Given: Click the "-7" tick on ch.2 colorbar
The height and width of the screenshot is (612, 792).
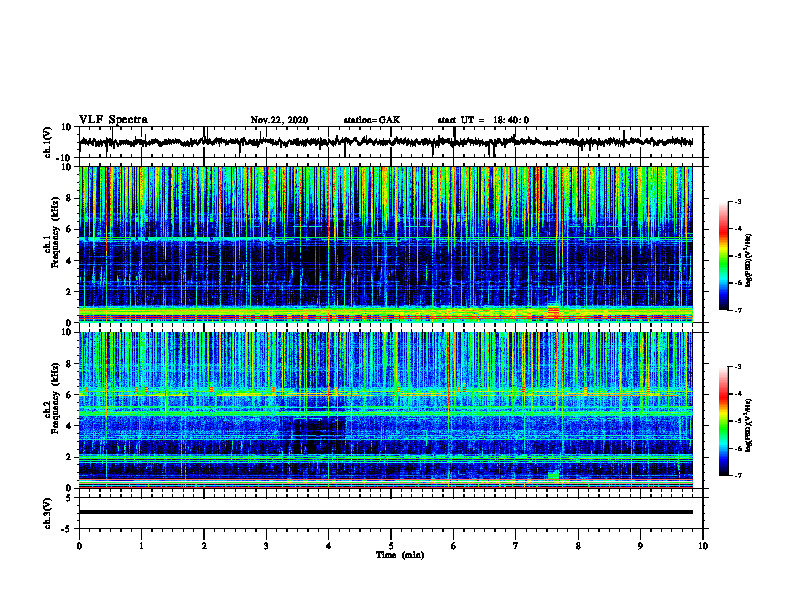Looking at the screenshot, I should (738, 475).
